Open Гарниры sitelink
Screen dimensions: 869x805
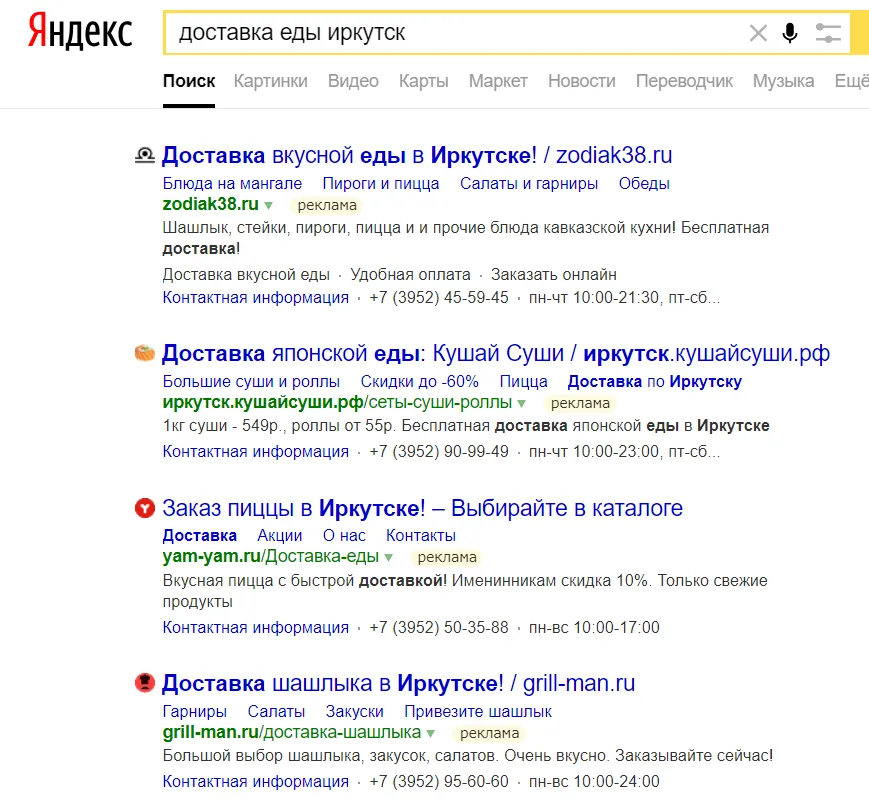tap(195, 711)
